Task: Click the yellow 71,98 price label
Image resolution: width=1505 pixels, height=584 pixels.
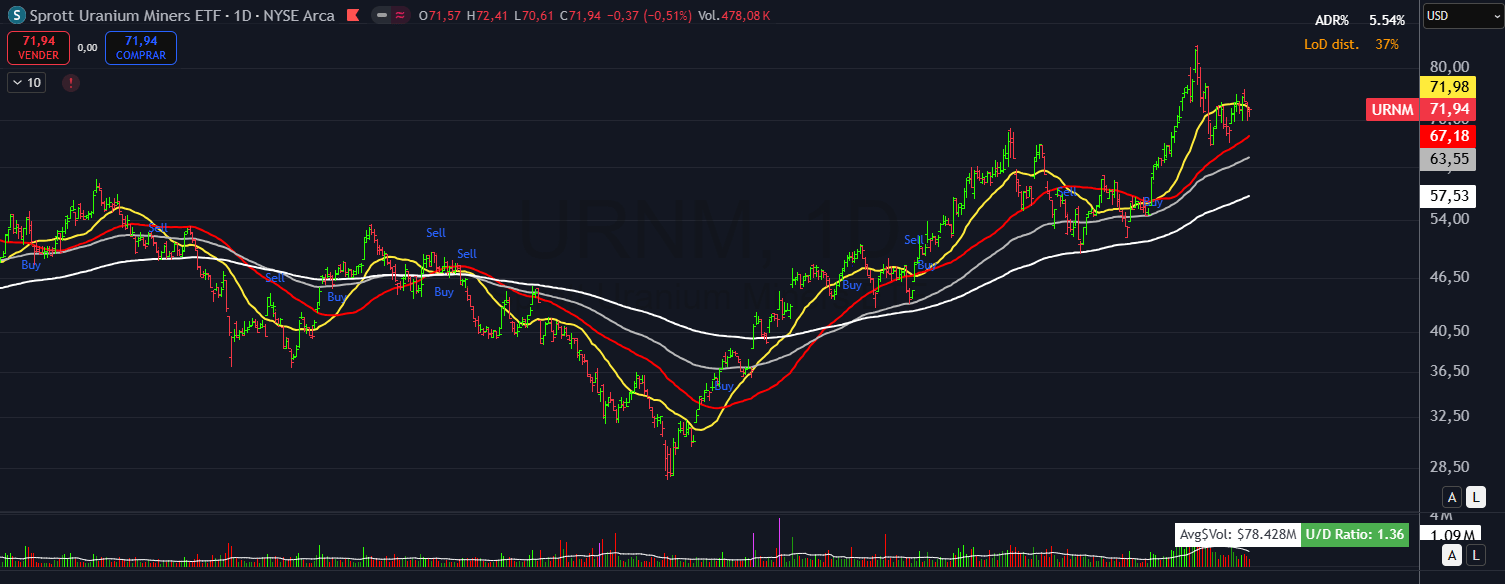Action: (1449, 87)
